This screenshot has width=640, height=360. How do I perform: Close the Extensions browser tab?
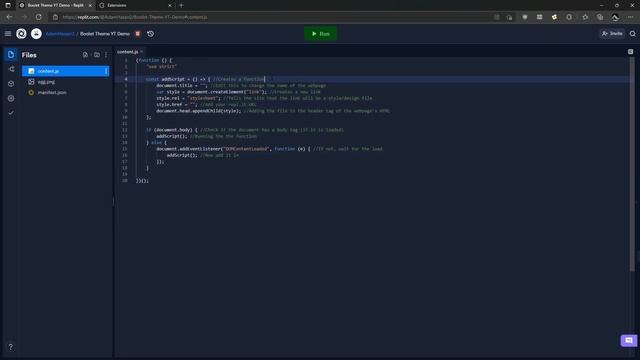170,5
